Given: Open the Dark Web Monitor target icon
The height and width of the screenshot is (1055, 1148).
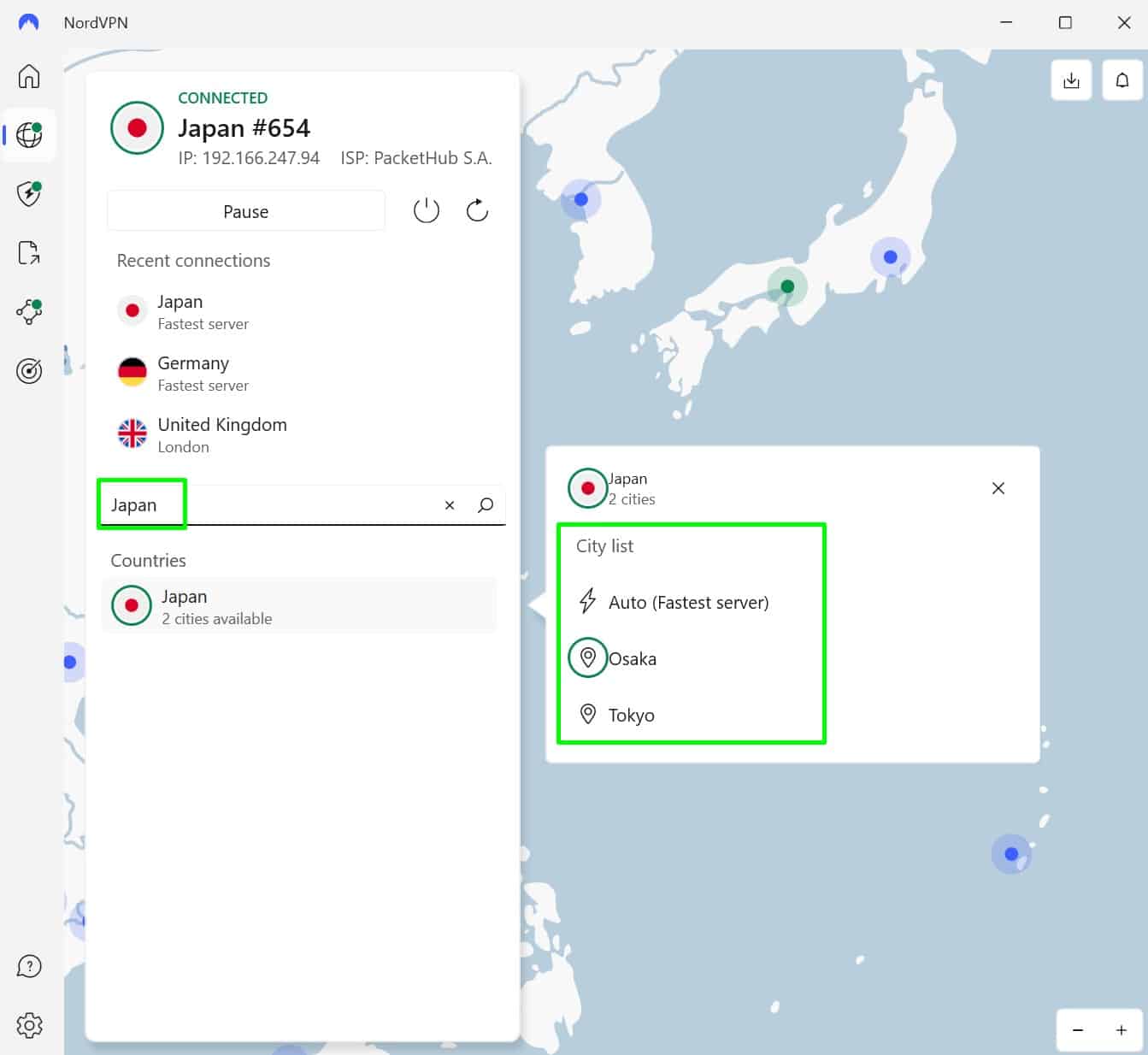Looking at the screenshot, I should pyautogui.click(x=29, y=370).
